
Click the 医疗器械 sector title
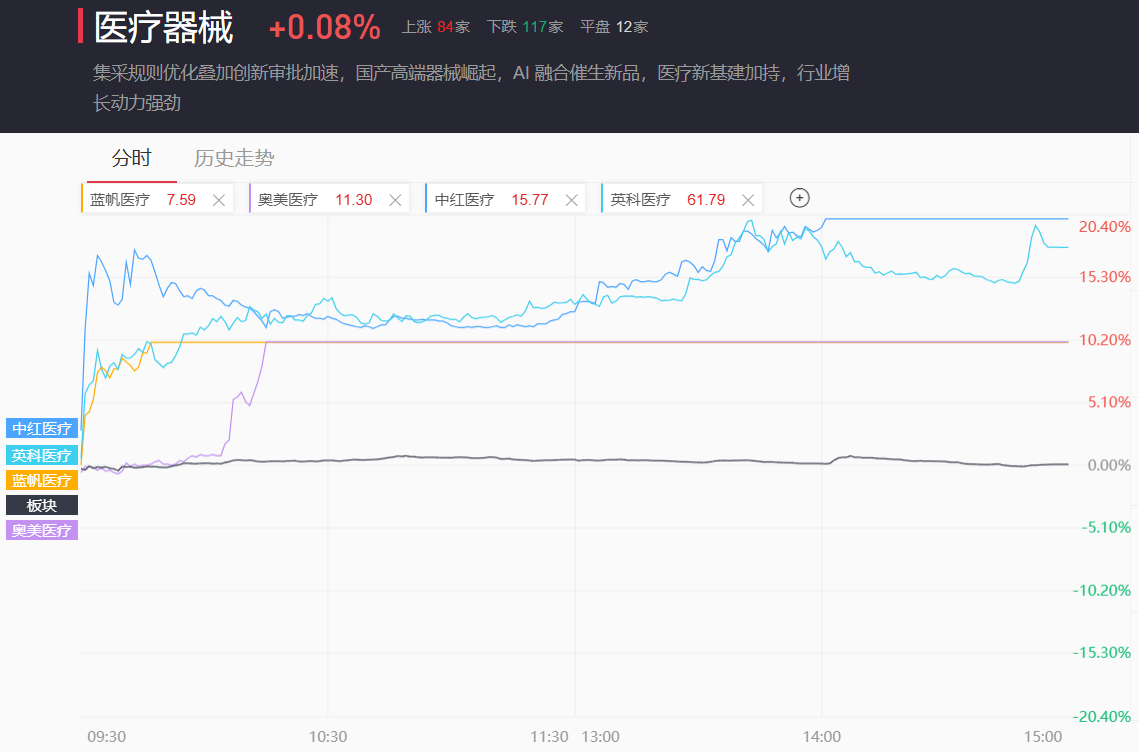(164, 28)
